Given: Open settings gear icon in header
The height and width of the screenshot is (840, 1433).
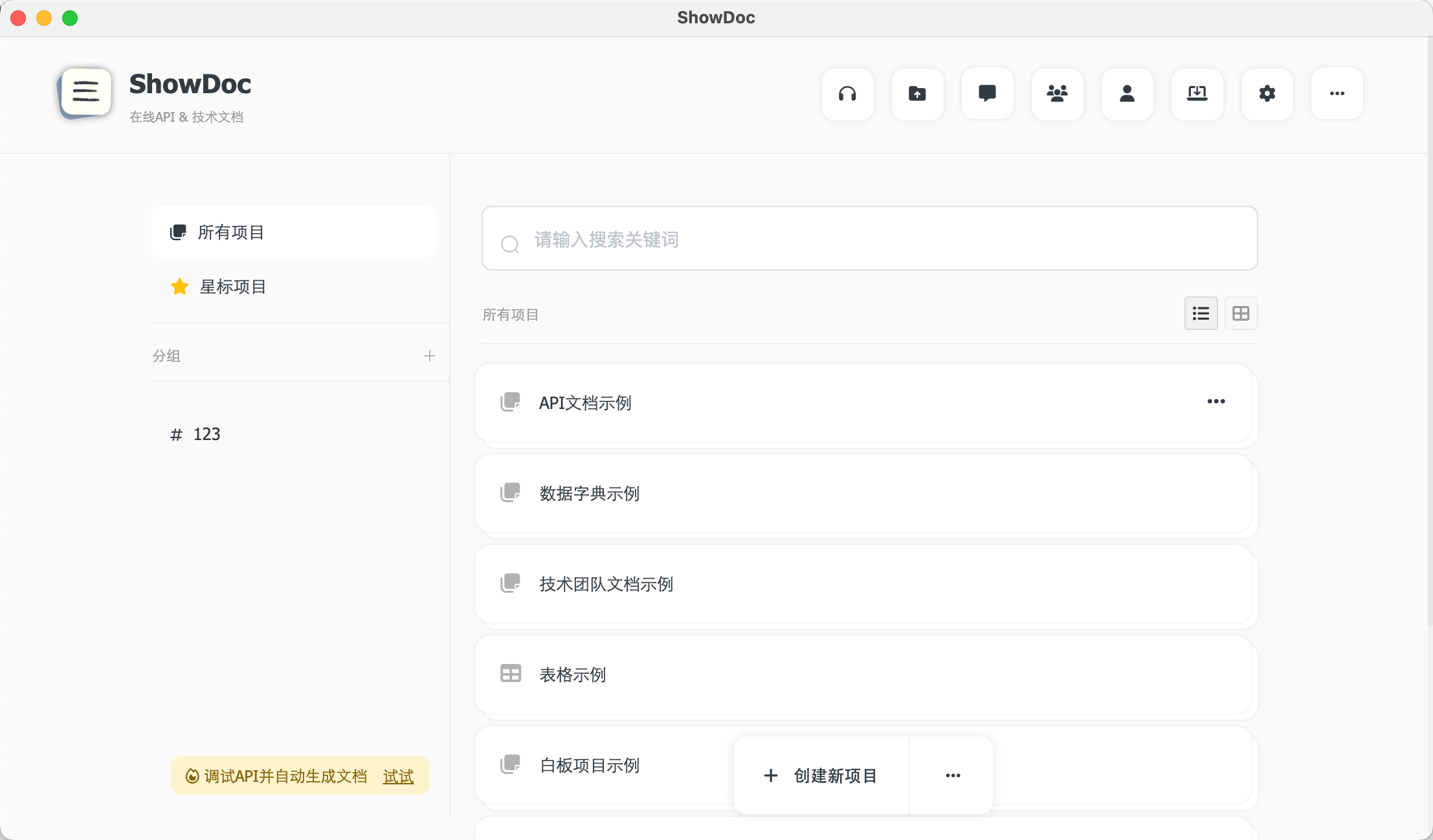Looking at the screenshot, I should pyautogui.click(x=1267, y=94).
